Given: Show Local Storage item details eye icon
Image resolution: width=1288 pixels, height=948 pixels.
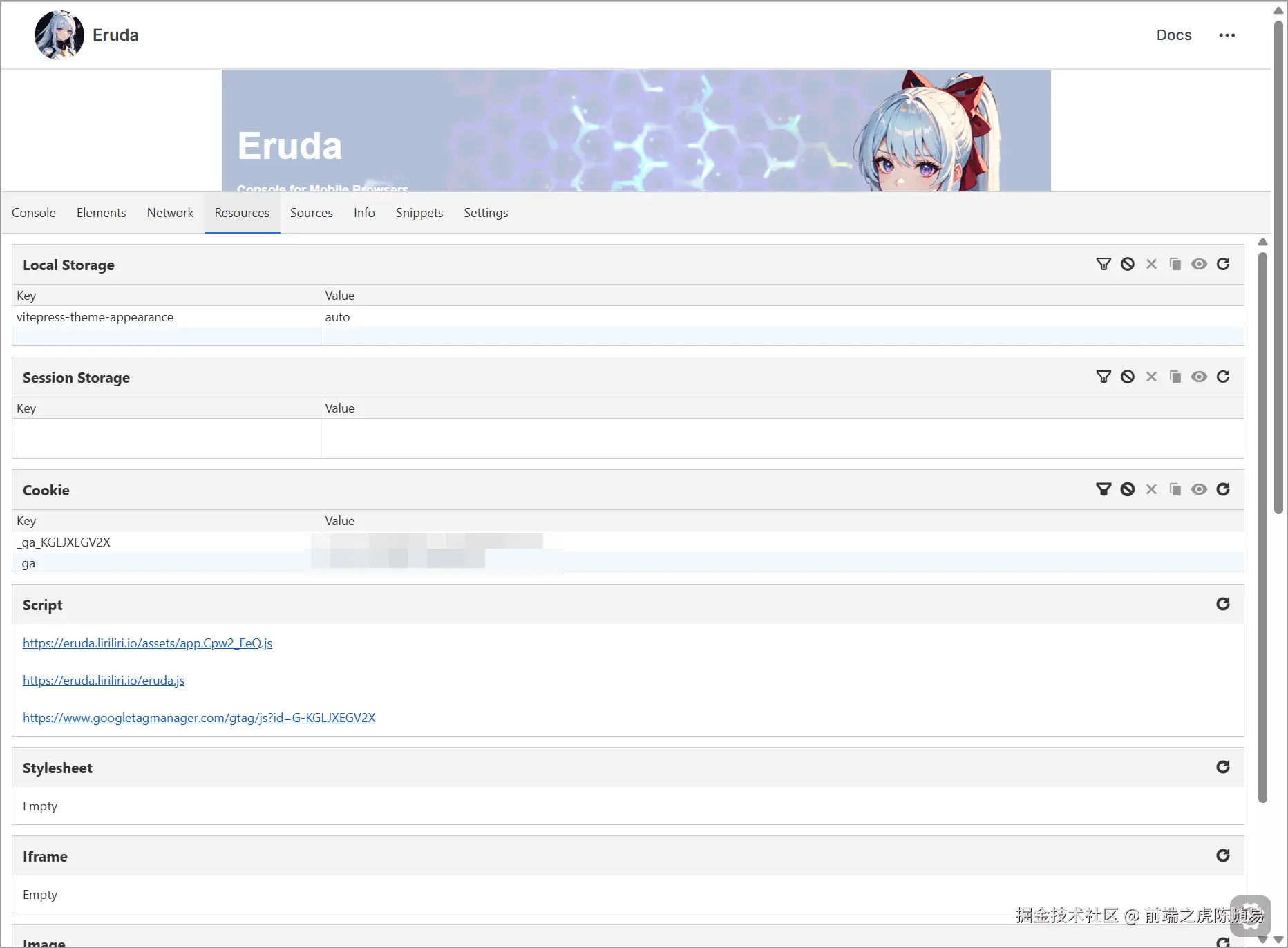Looking at the screenshot, I should pyautogui.click(x=1199, y=264).
